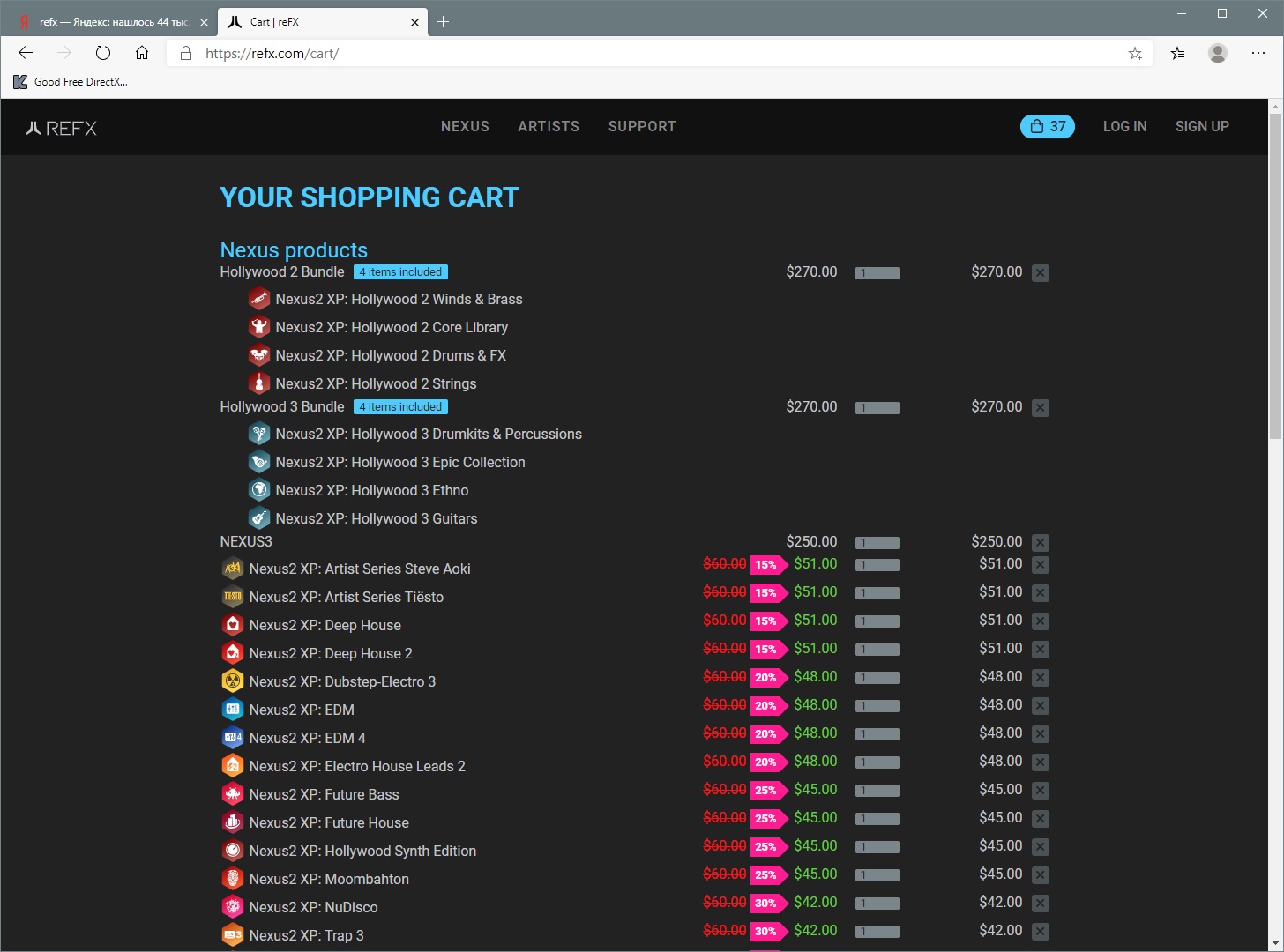Click the NEXUS3 product name
This screenshot has height=952, width=1284.
click(x=246, y=541)
